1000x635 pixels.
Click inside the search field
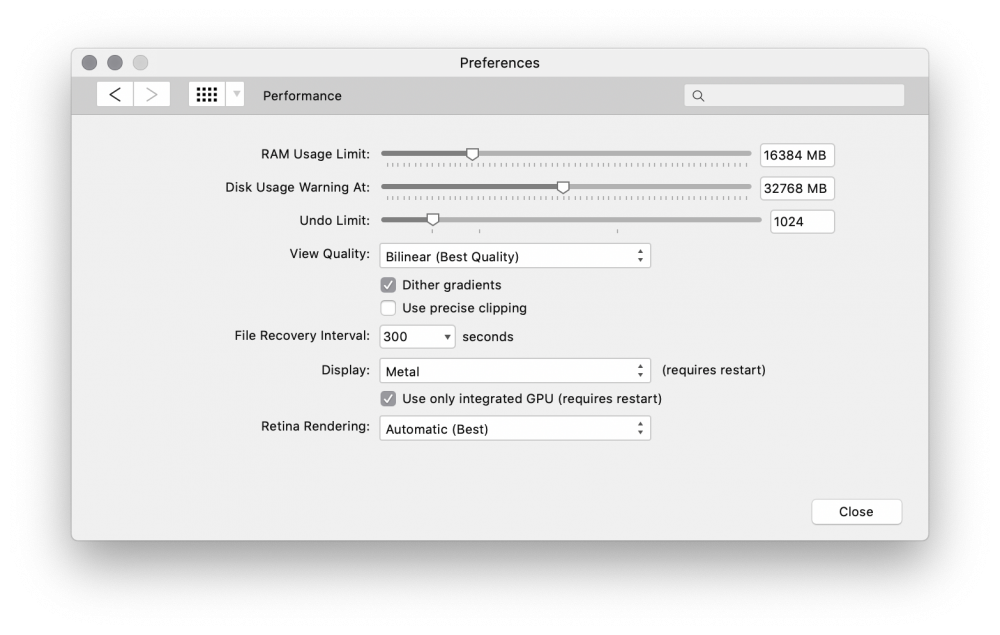point(790,94)
